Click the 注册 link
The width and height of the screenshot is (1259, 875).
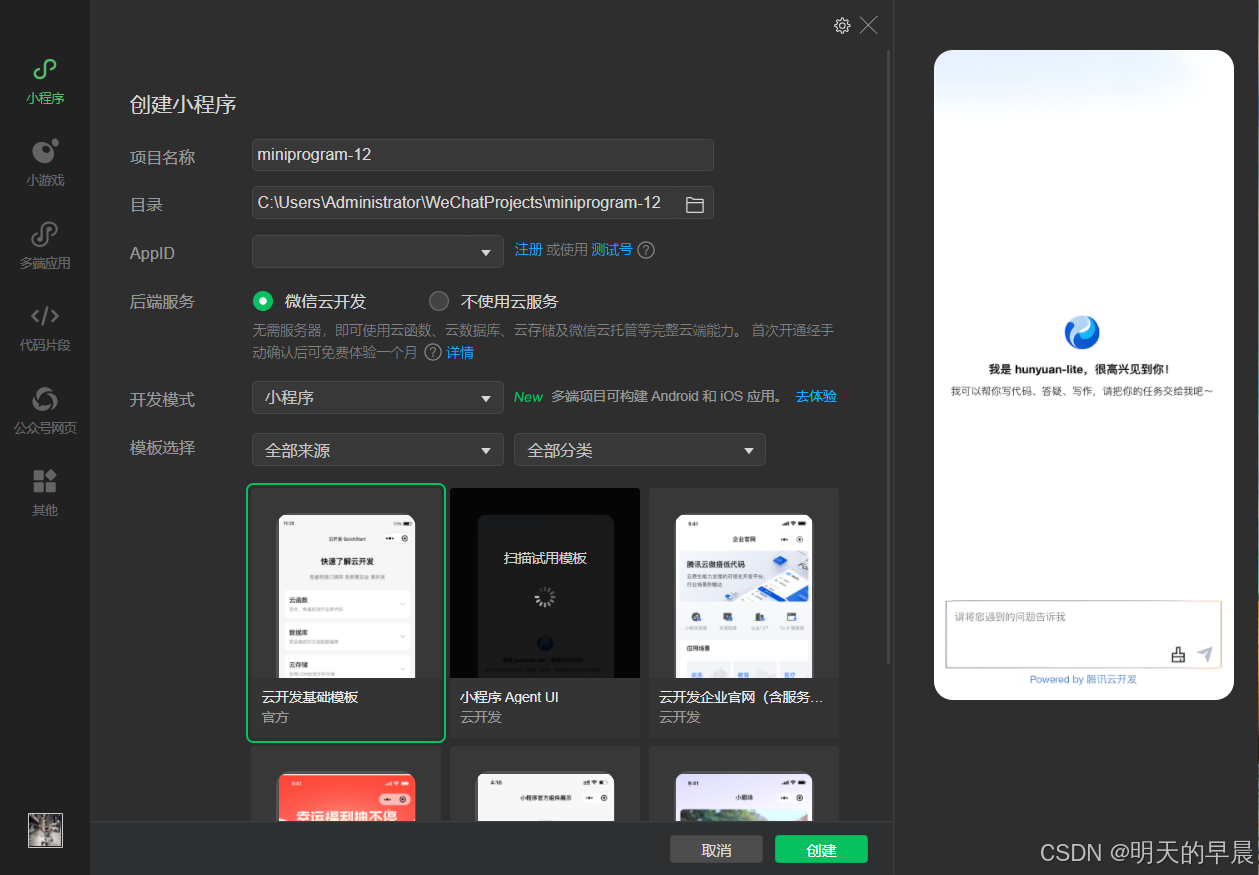coord(529,250)
